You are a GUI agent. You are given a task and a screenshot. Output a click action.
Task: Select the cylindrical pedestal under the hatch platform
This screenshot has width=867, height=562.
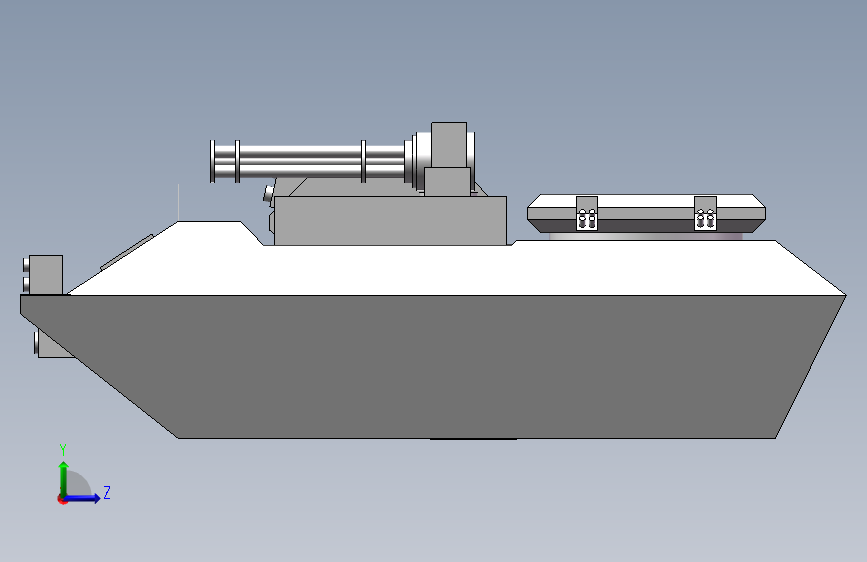tap(646, 236)
